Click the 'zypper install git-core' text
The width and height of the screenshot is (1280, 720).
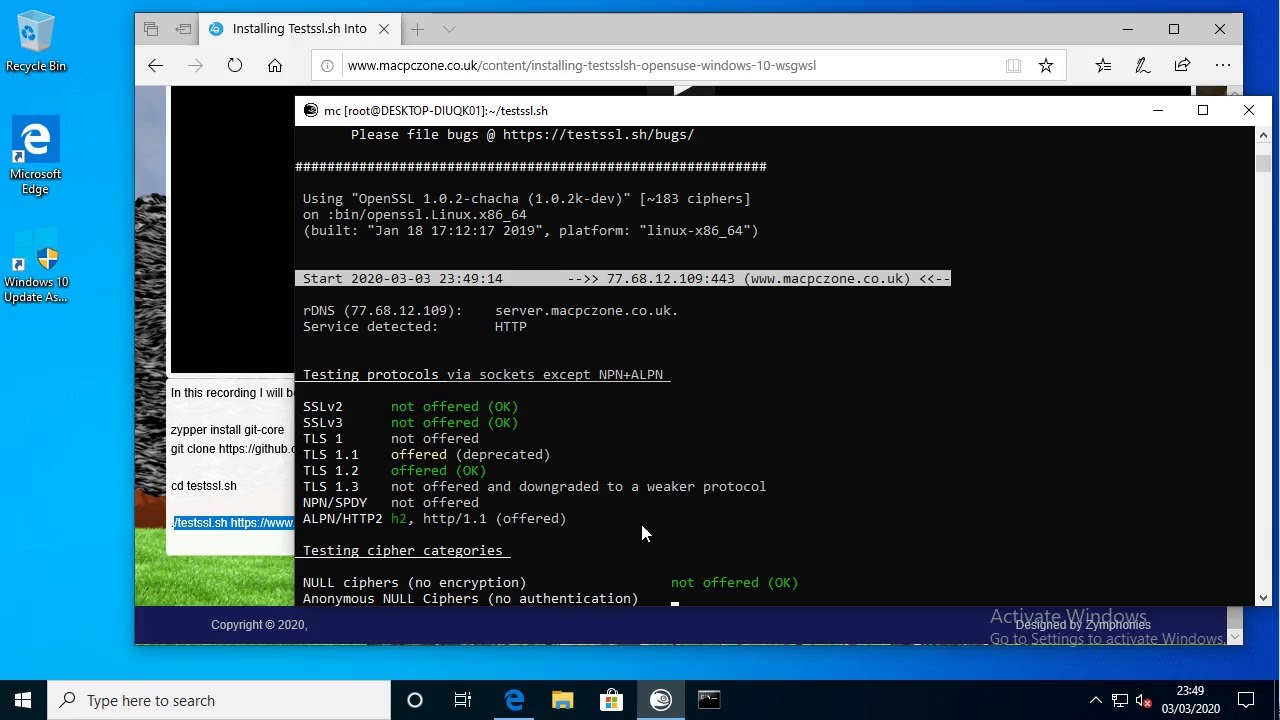(227, 430)
